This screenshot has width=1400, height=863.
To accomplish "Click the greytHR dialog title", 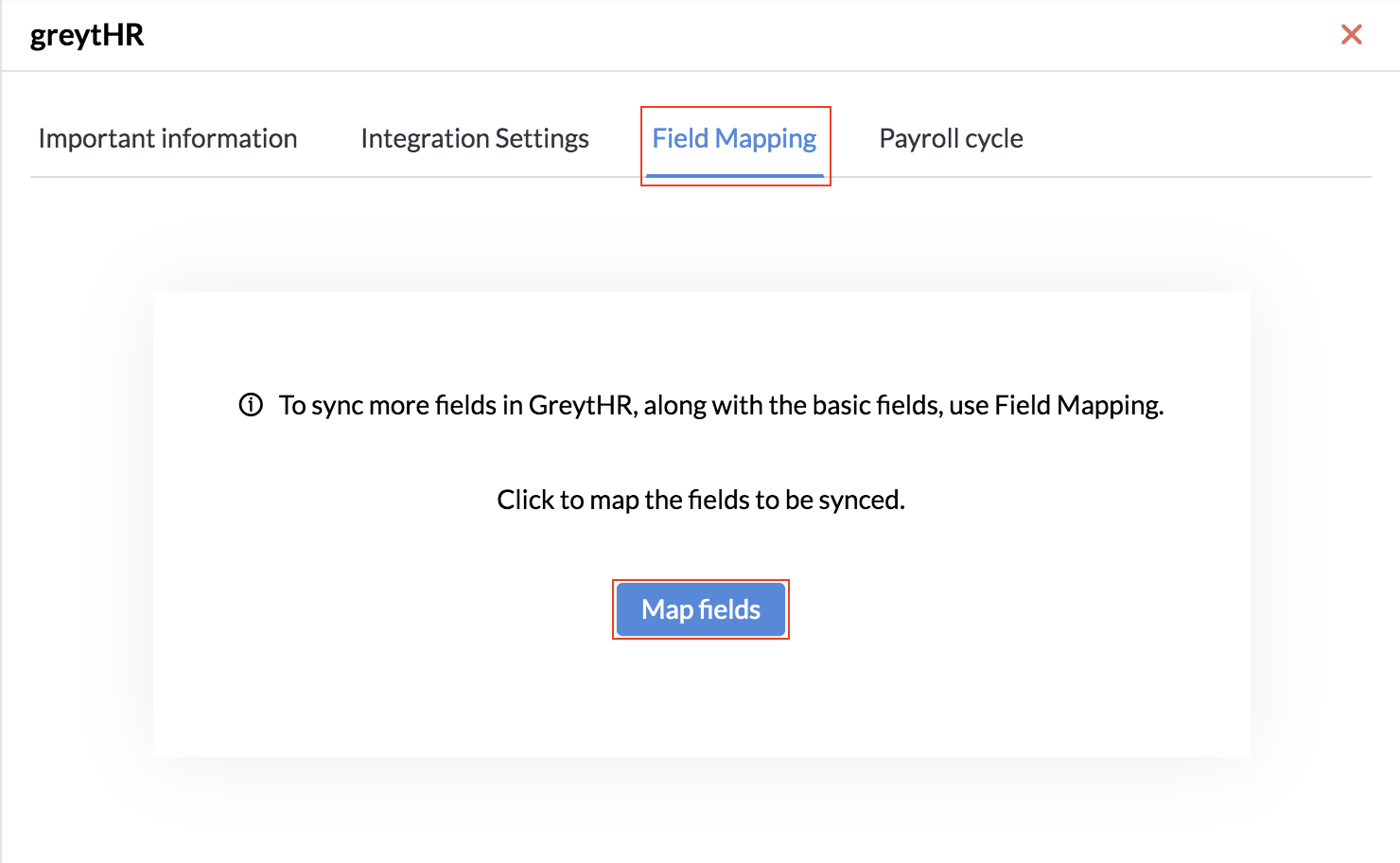I will pyautogui.click(x=87, y=35).
